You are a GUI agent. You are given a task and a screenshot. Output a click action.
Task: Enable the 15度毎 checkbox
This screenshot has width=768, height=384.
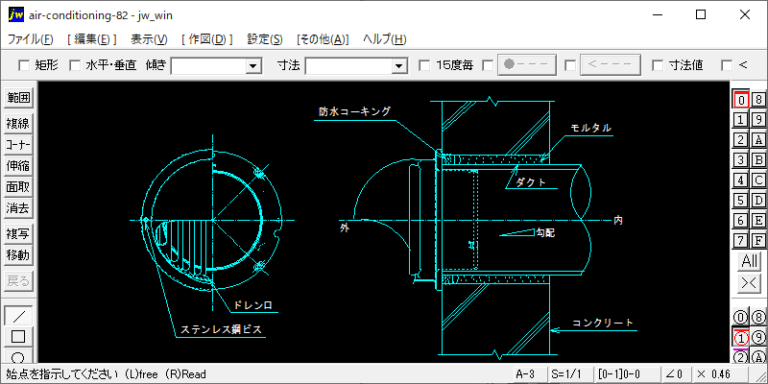tap(425, 65)
